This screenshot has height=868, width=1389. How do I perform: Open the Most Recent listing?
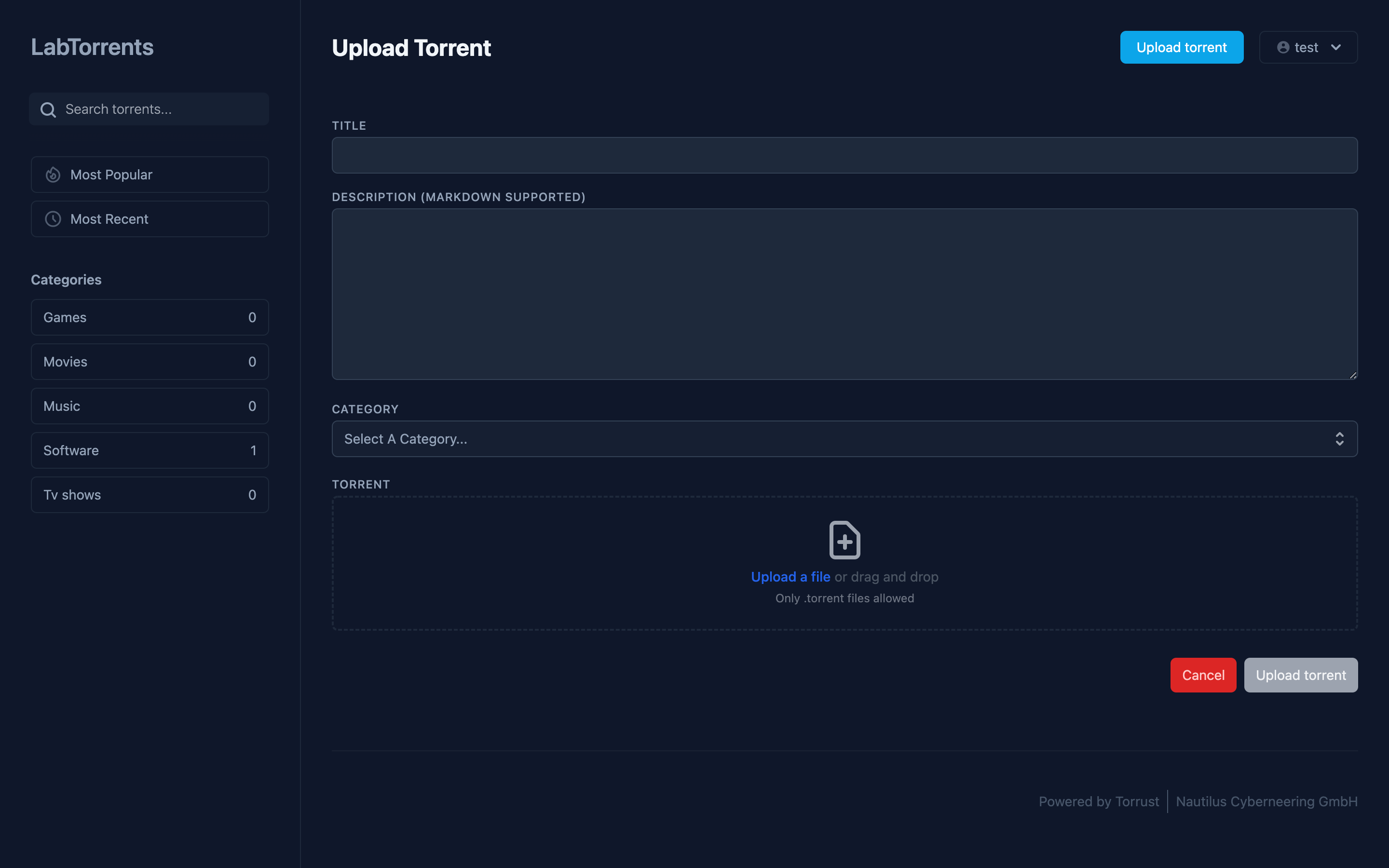[x=150, y=219]
